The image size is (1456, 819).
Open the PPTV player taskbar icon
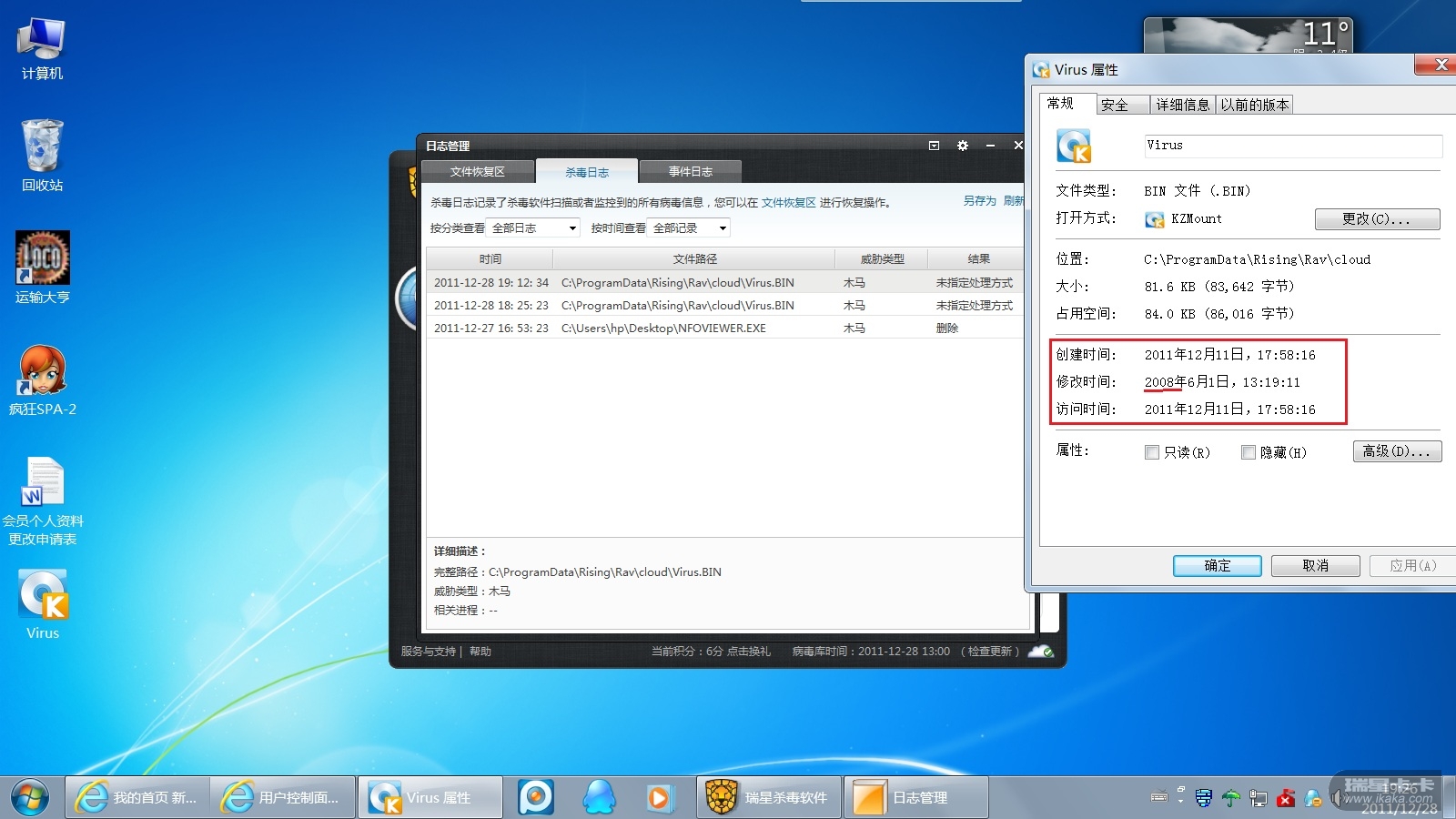536,797
